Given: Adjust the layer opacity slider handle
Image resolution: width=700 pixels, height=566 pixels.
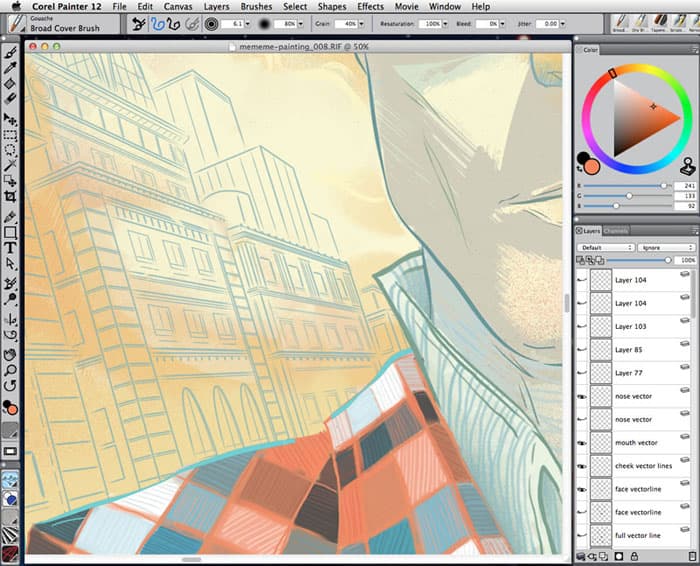Looking at the screenshot, I should [668, 260].
